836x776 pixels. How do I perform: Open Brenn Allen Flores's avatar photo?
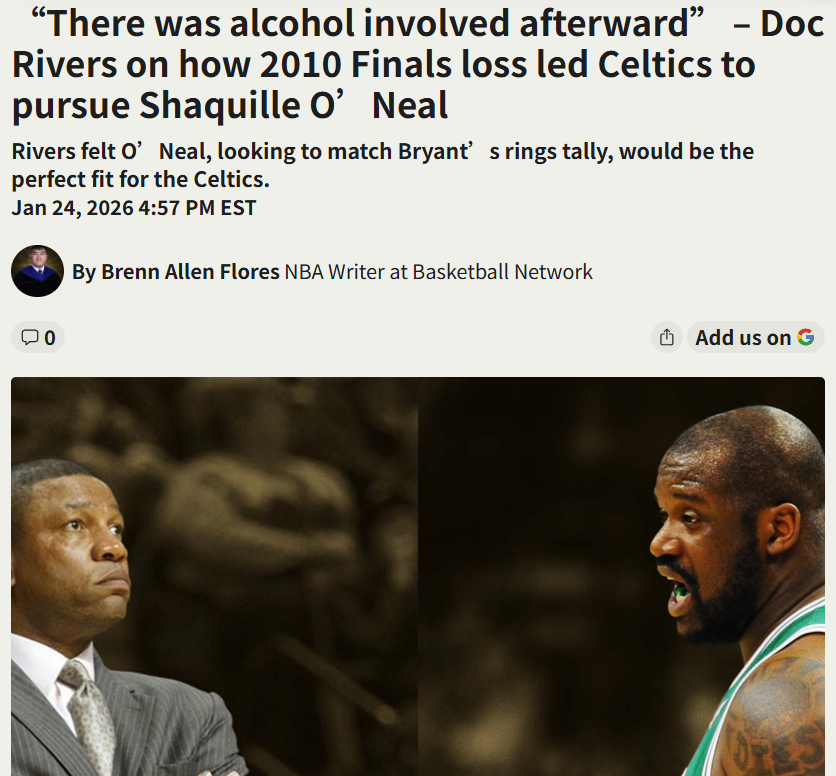coord(37,271)
